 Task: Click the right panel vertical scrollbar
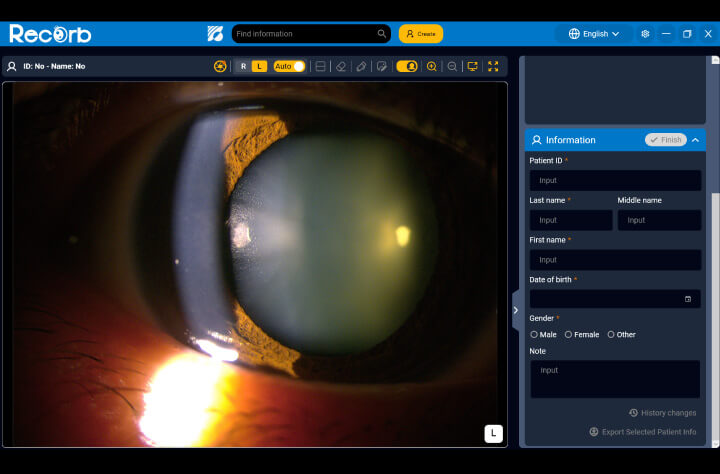[x=715, y=316]
